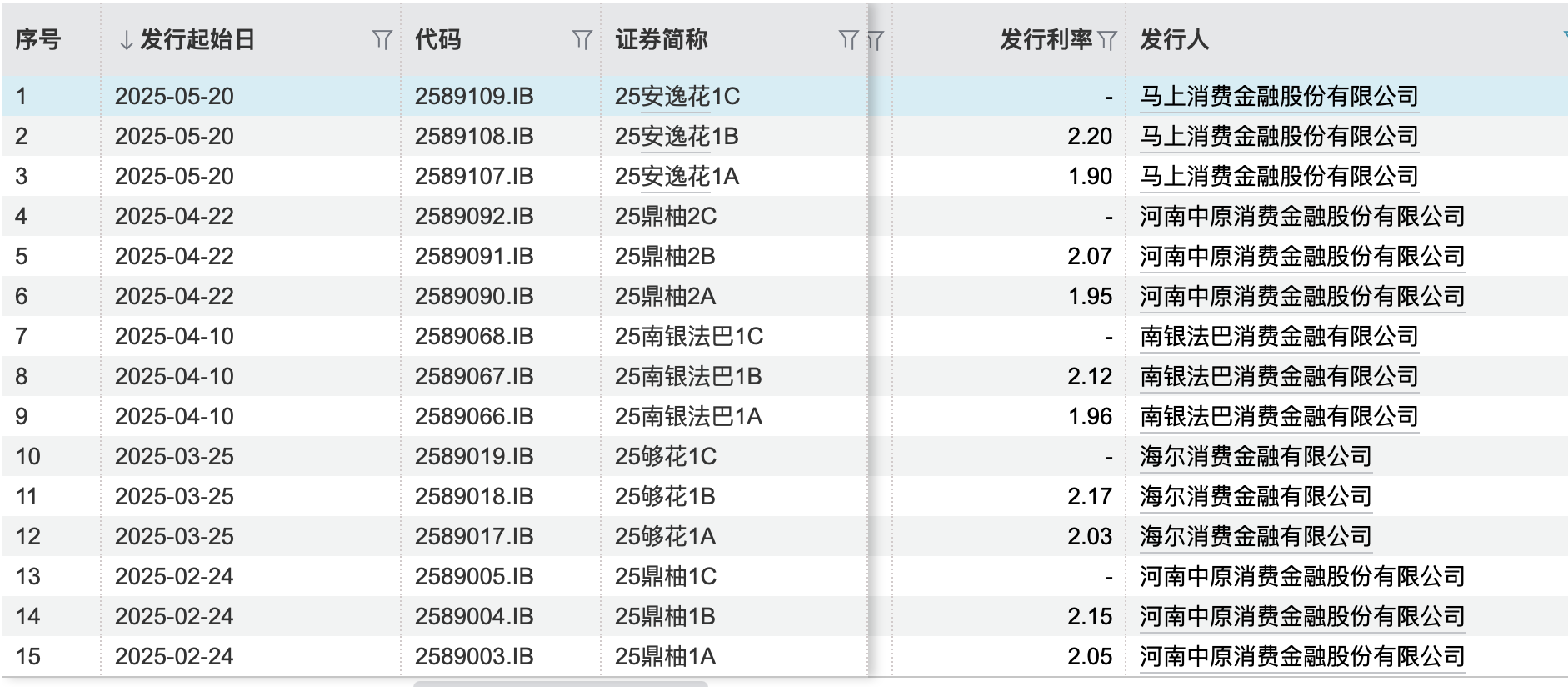
Task: Select row 15 with 25鼎柚1A
Action: (665, 656)
